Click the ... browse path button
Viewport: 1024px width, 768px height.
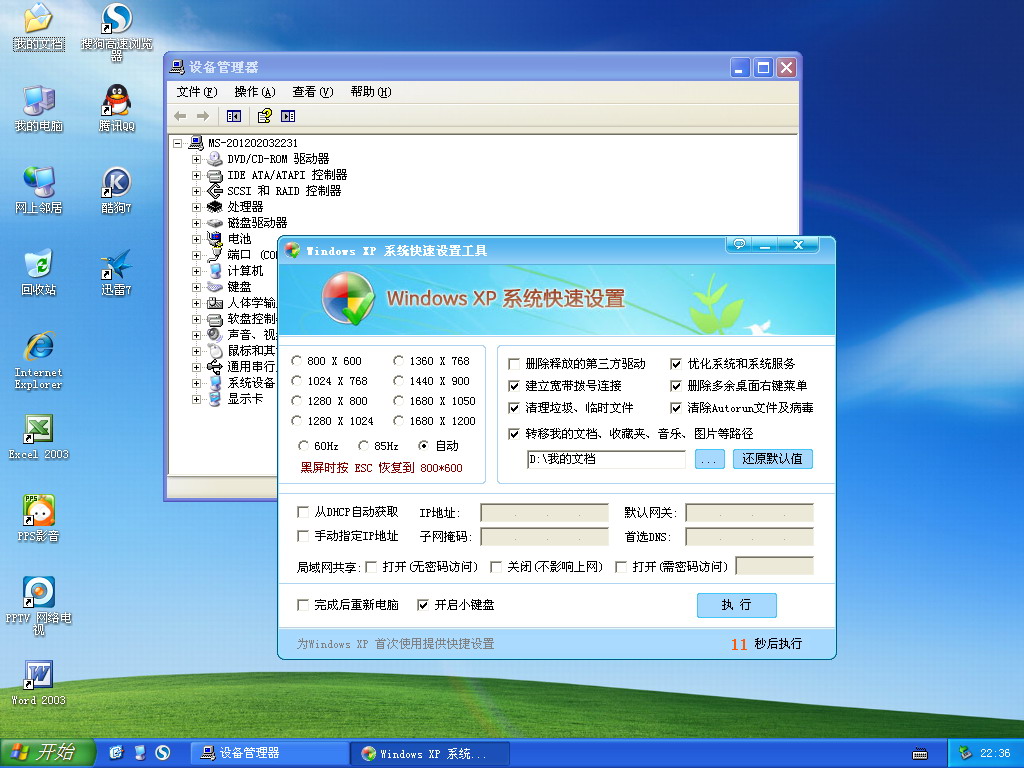709,459
